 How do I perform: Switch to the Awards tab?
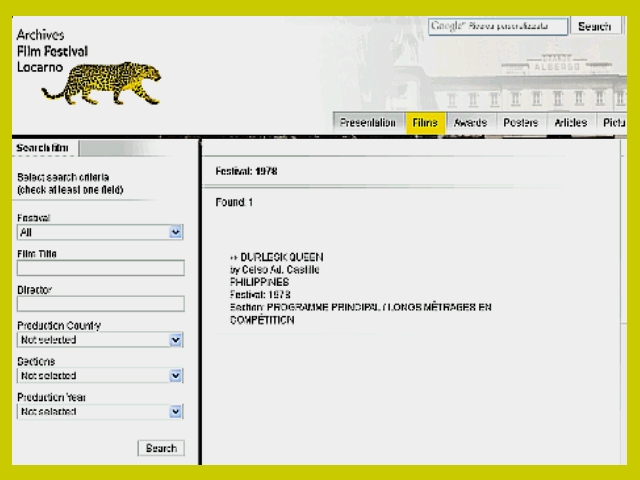pyautogui.click(x=470, y=122)
